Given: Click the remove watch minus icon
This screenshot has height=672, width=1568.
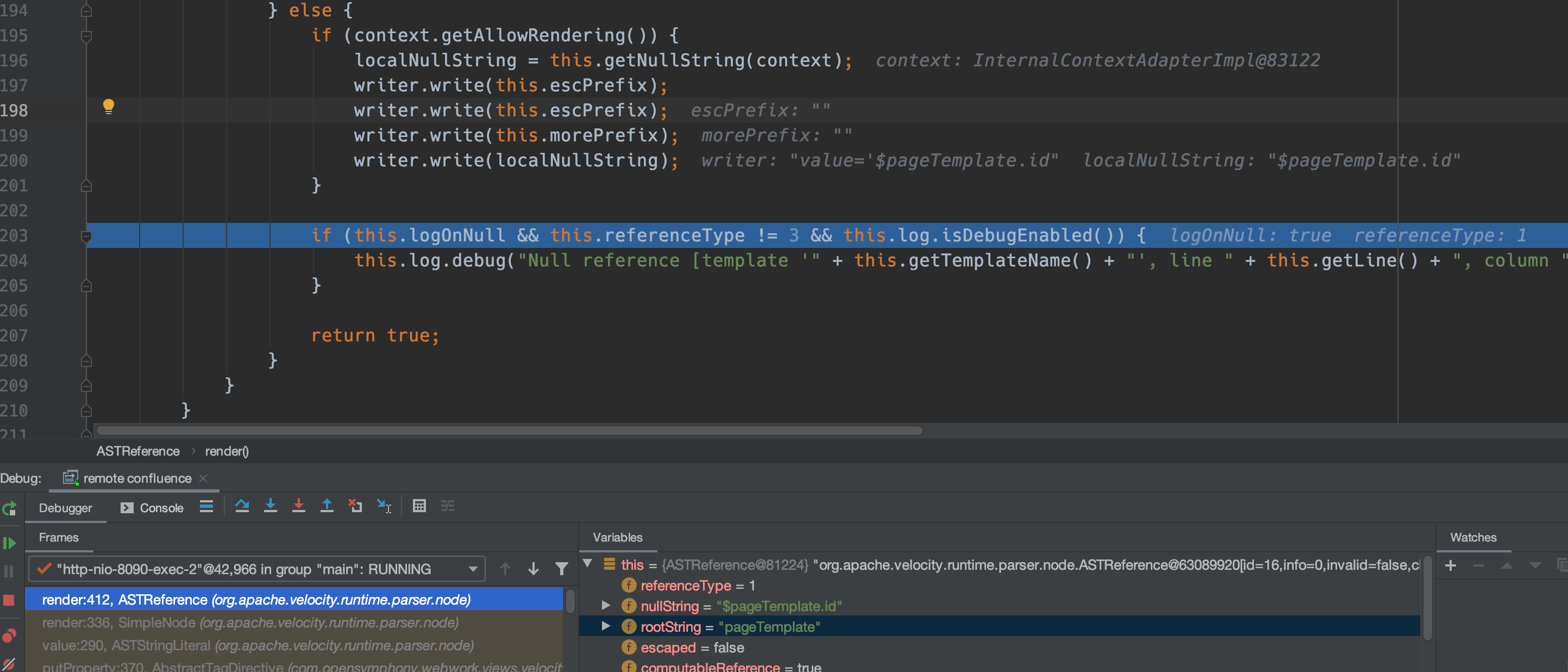Looking at the screenshot, I should (x=1478, y=565).
